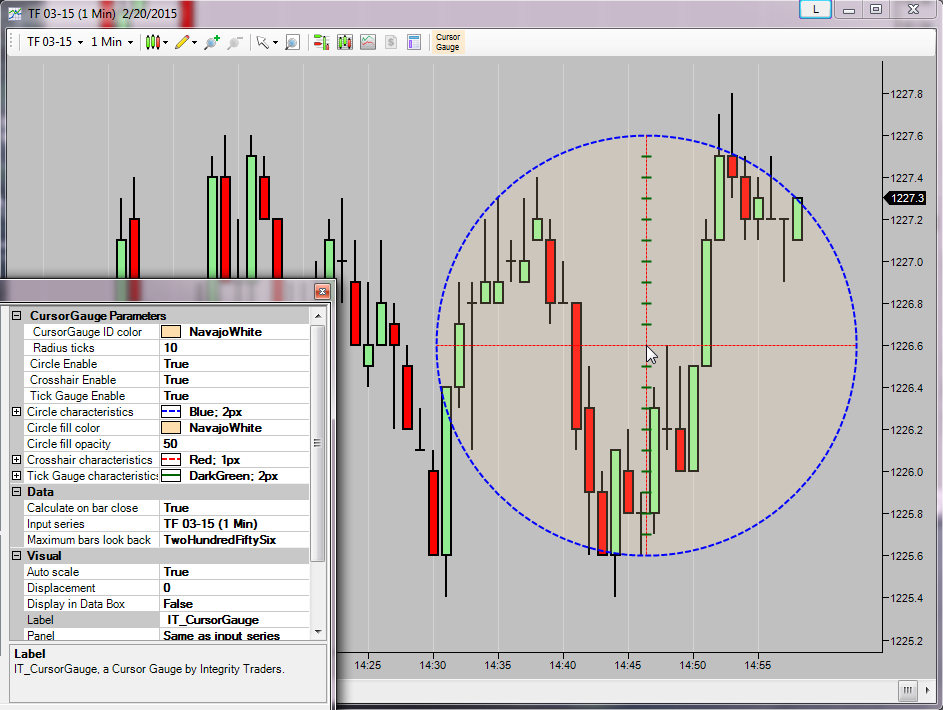Click the CursorGauge ID color NavajoWhite swatch
The width and height of the screenshot is (943, 710).
(171, 332)
